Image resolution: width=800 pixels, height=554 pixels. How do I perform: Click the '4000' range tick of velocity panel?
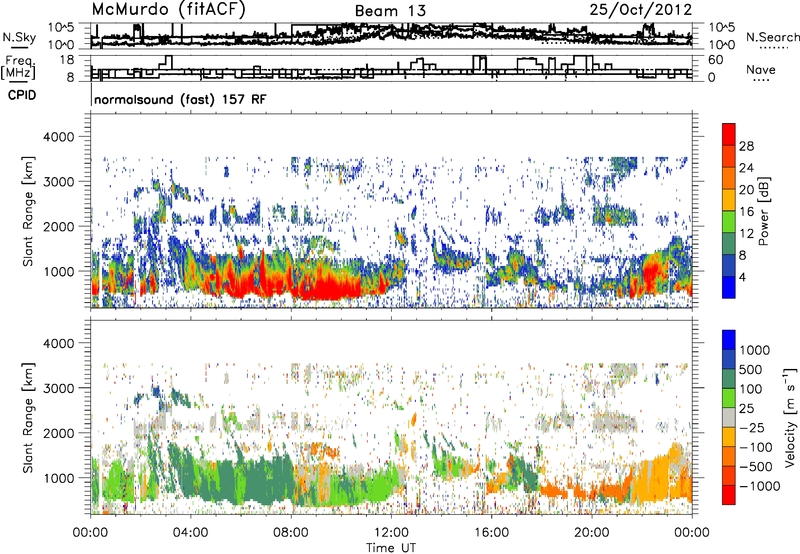point(61,343)
